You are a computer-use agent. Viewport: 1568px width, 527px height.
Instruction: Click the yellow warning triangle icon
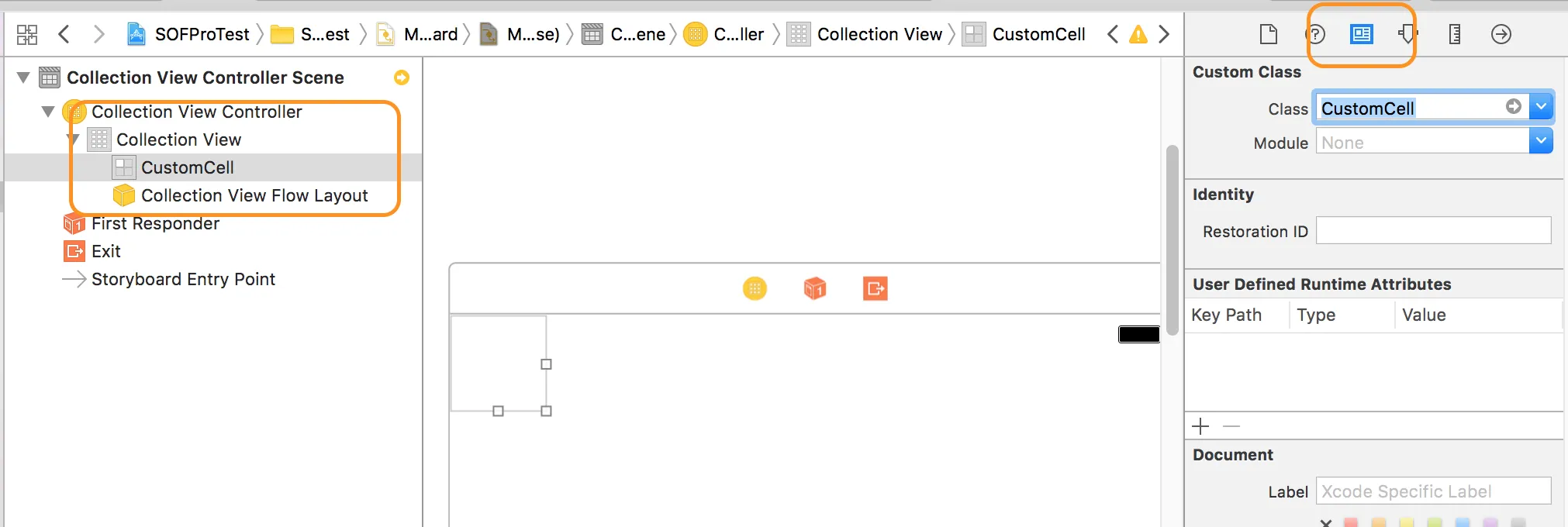pos(1138,34)
